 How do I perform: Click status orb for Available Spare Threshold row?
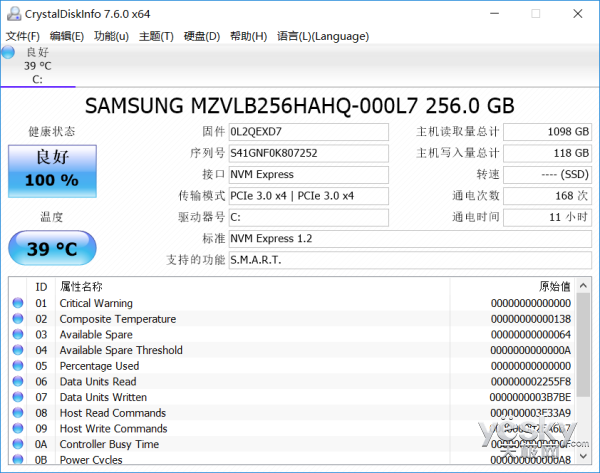[18, 350]
